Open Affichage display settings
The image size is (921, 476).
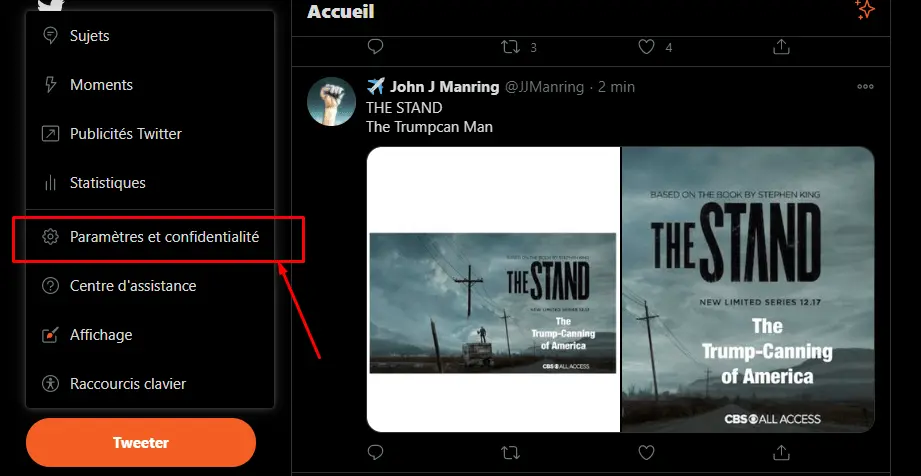(150, 335)
